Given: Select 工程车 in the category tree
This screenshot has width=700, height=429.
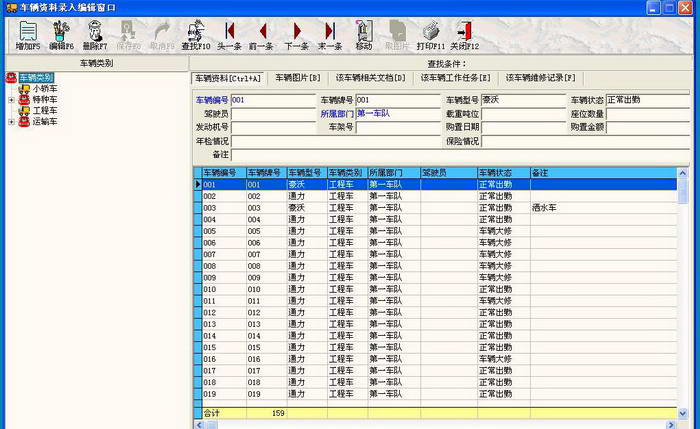Looking at the screenshot, I should coord(45,110).
